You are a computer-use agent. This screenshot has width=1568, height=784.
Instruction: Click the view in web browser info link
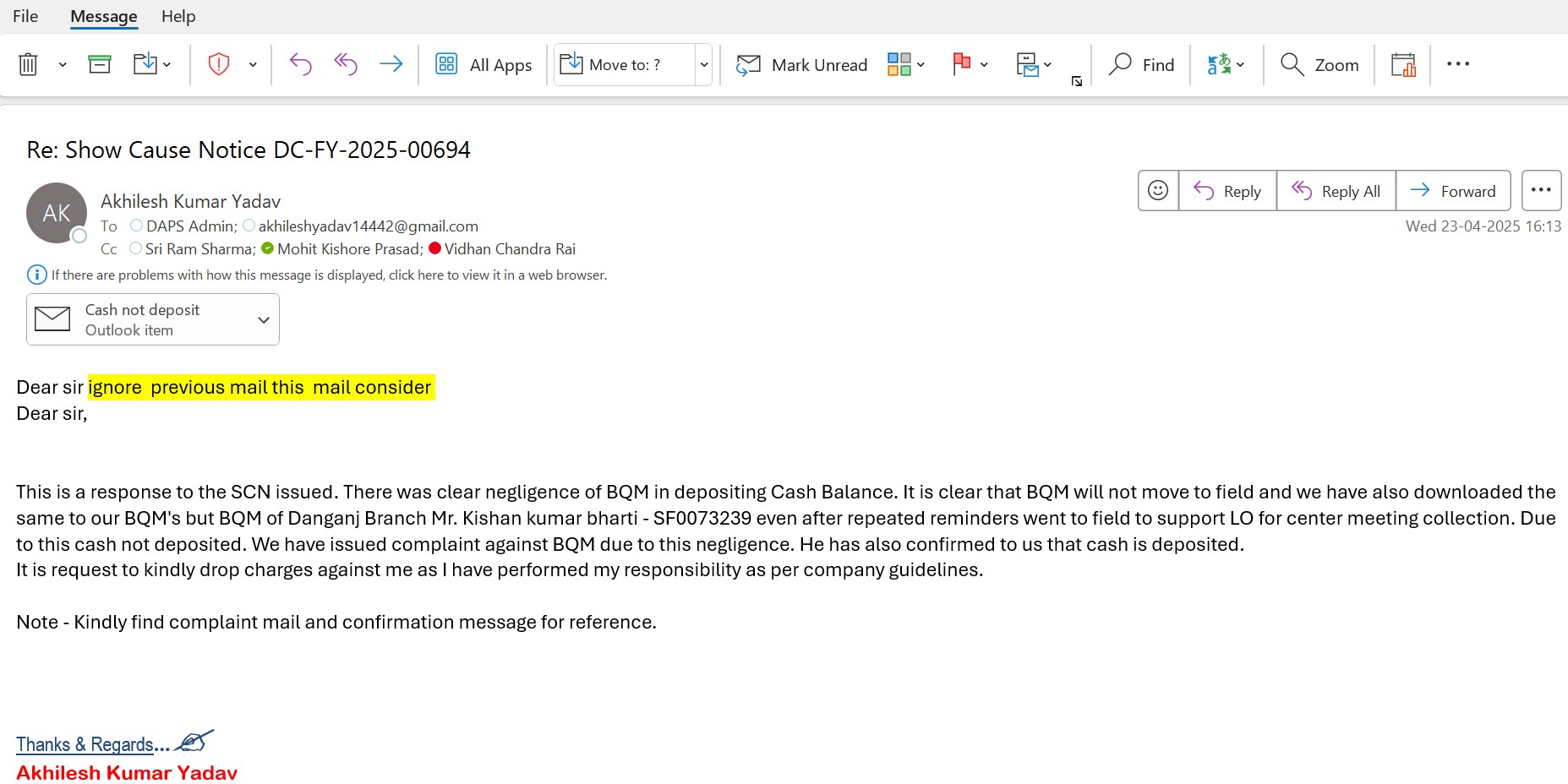click(329, 275)
